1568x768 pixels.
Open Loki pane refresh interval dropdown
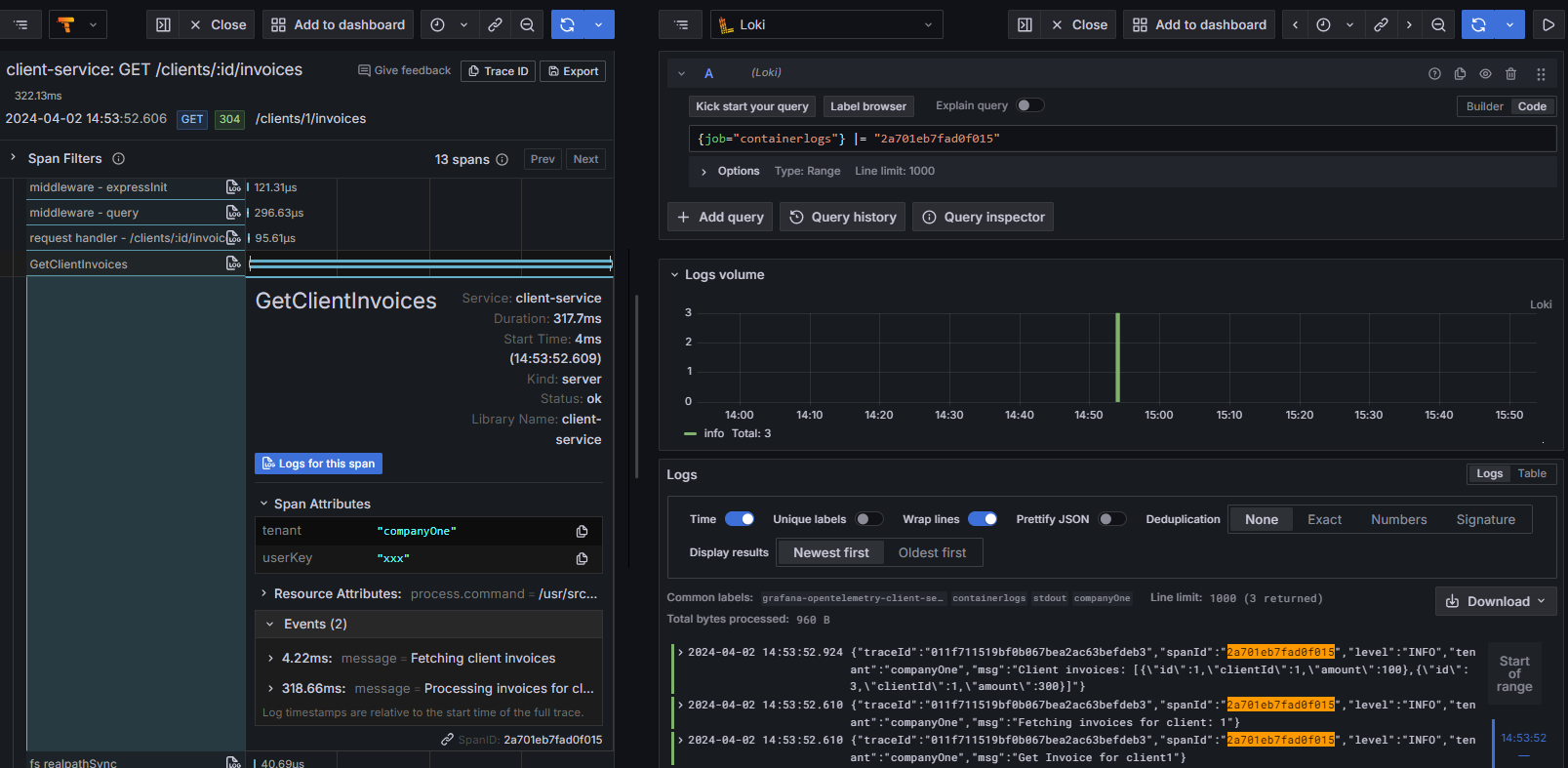click(x=1509, y=24)
